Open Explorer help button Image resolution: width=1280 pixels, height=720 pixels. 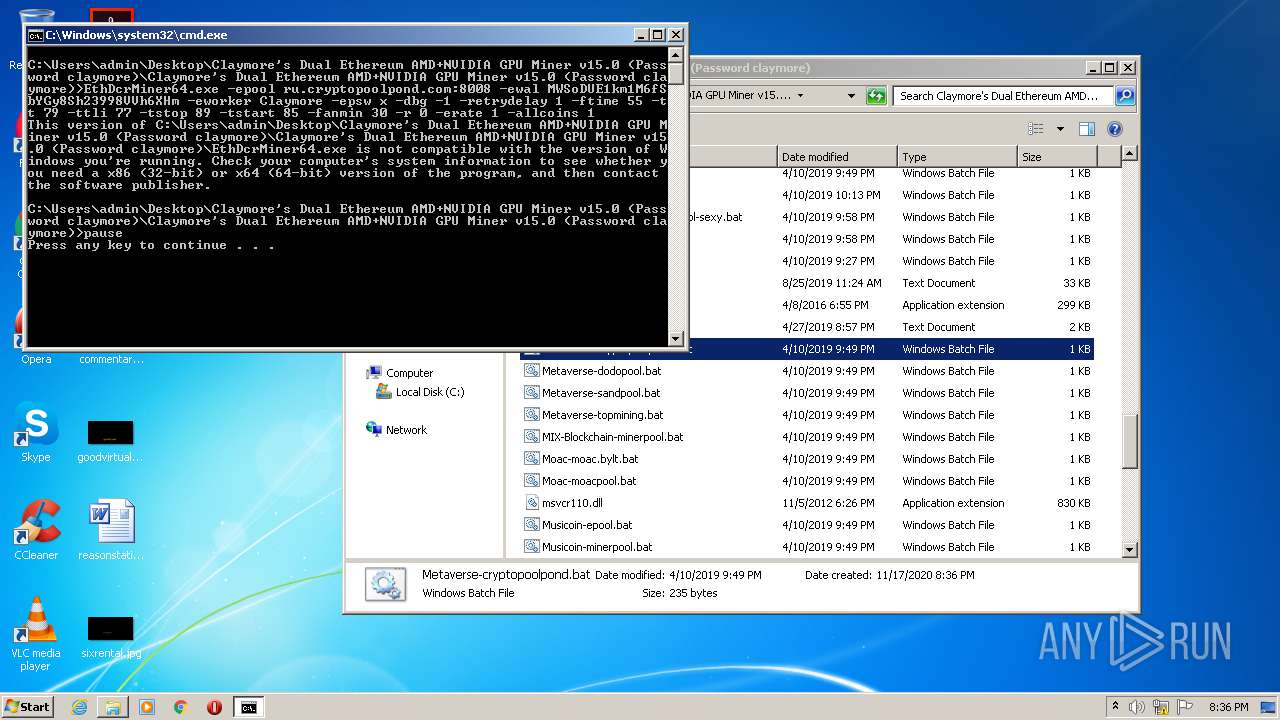(x=1115, y=129)
